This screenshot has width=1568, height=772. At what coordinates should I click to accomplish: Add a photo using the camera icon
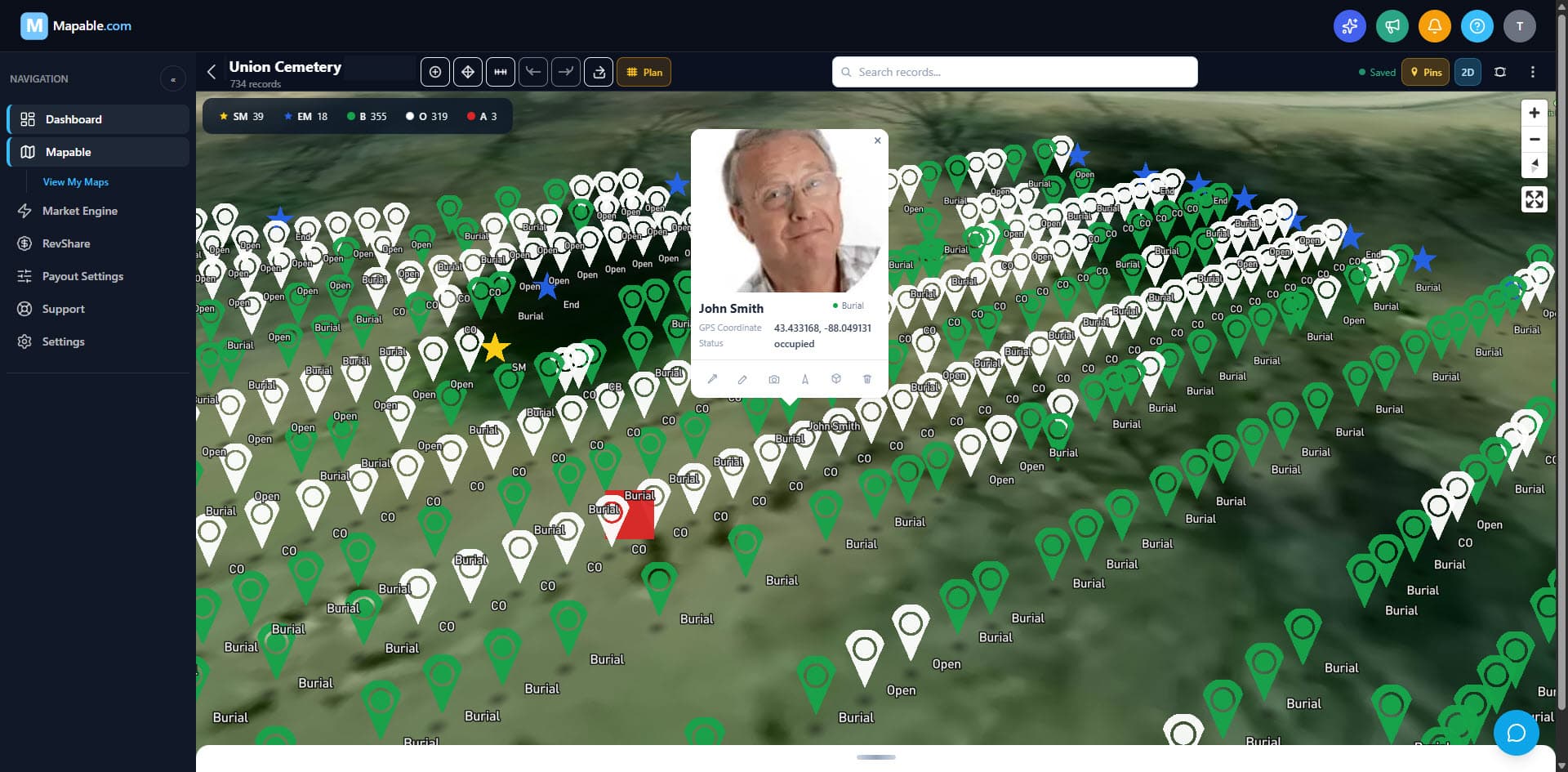click(x=774, y=379)
